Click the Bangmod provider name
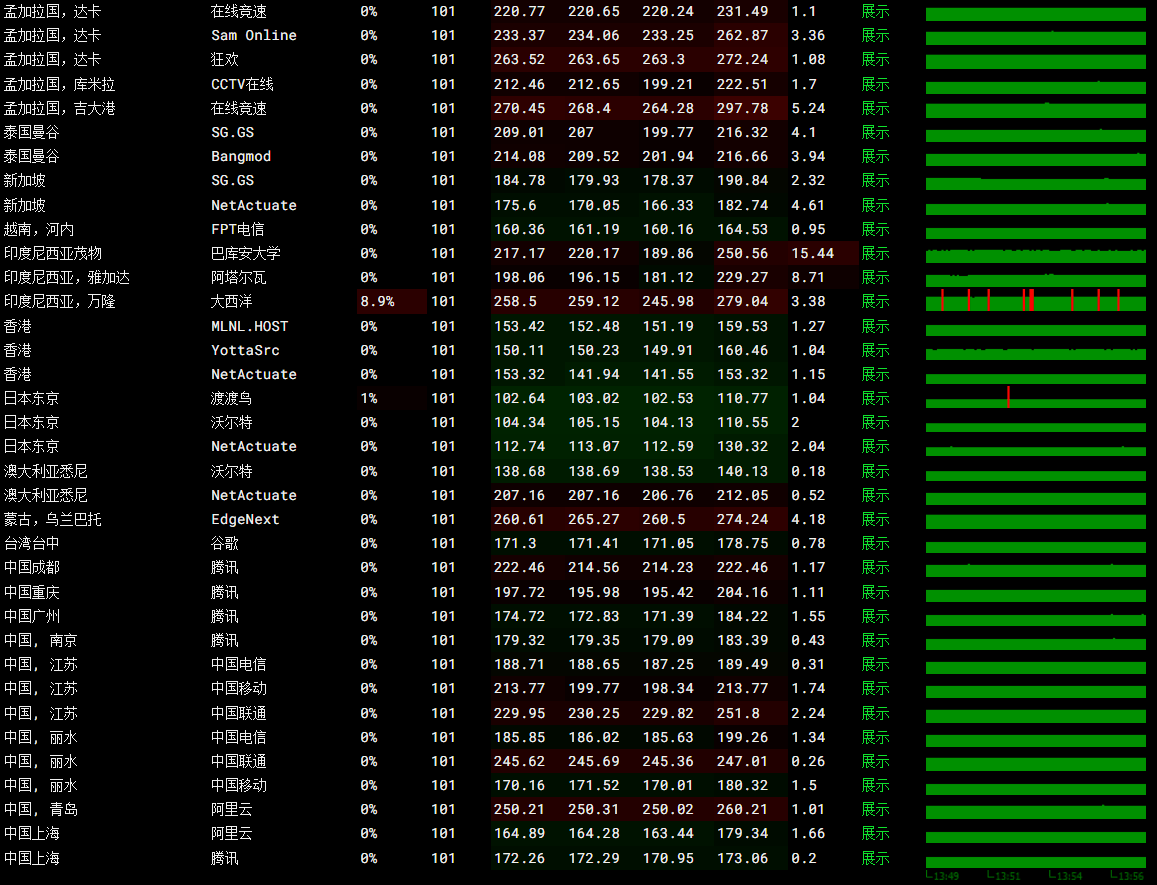Screen dimensions: 1157x885 click(x=241, y=156)
